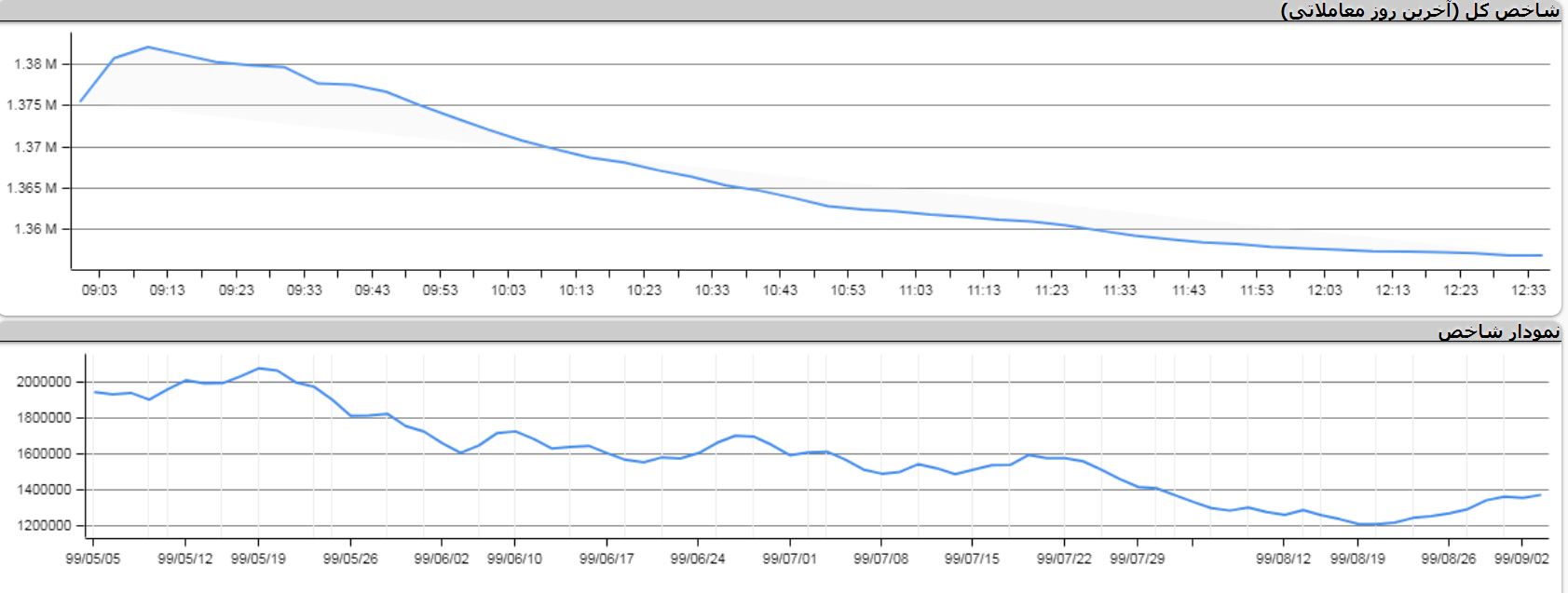Click the 99/07/15 date axis label
This screenshot has height=593, width=1568.
pyautogui.click(x=972, y=559)
